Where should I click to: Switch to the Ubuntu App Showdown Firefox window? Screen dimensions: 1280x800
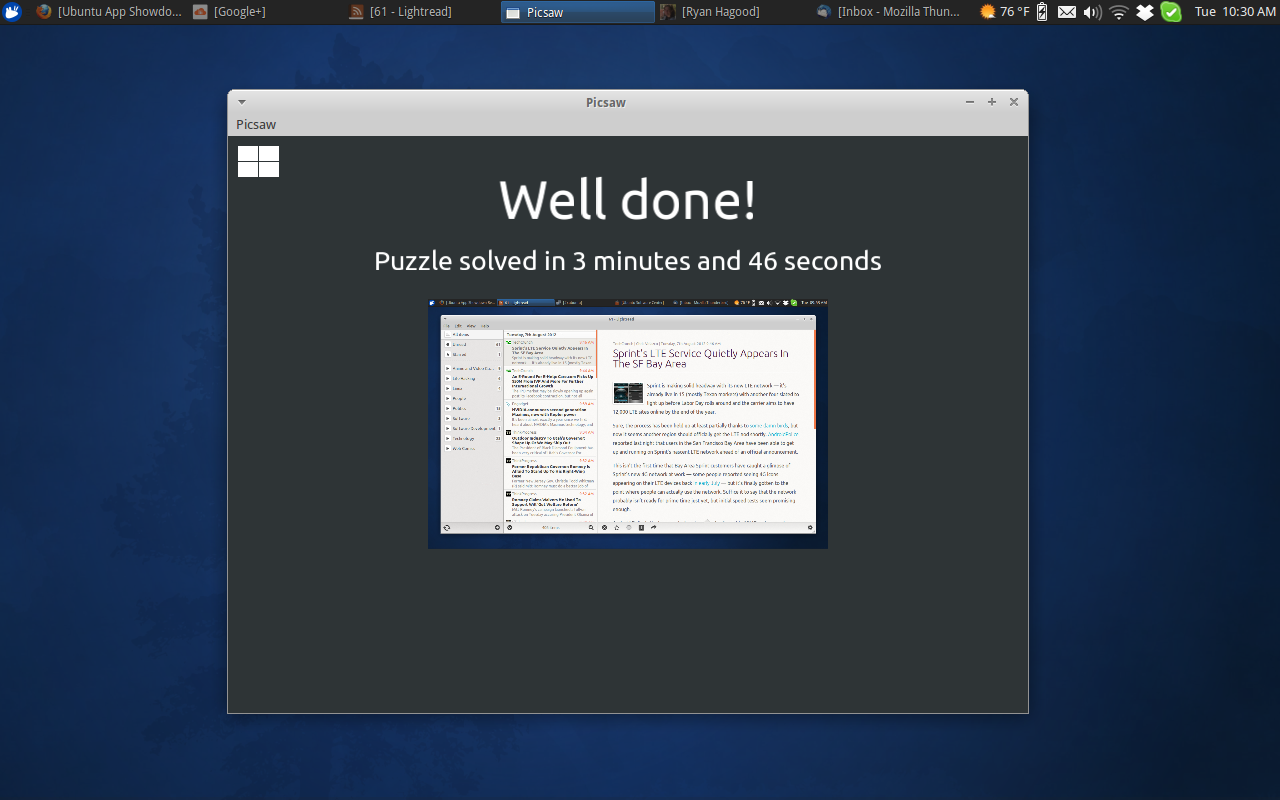[105, 11]
